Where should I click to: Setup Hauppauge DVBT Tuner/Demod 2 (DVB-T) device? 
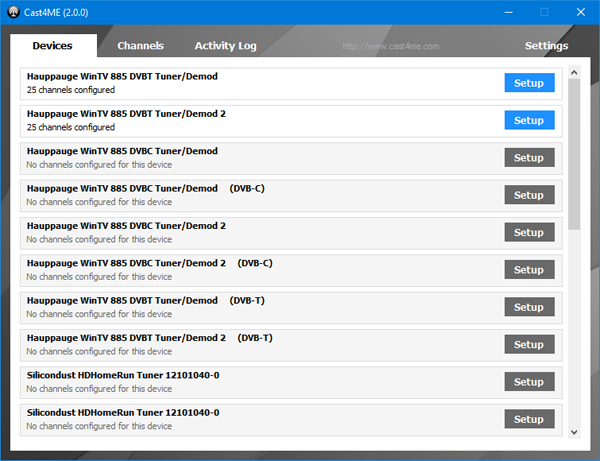pyautogui.click(x=529, y=344)
